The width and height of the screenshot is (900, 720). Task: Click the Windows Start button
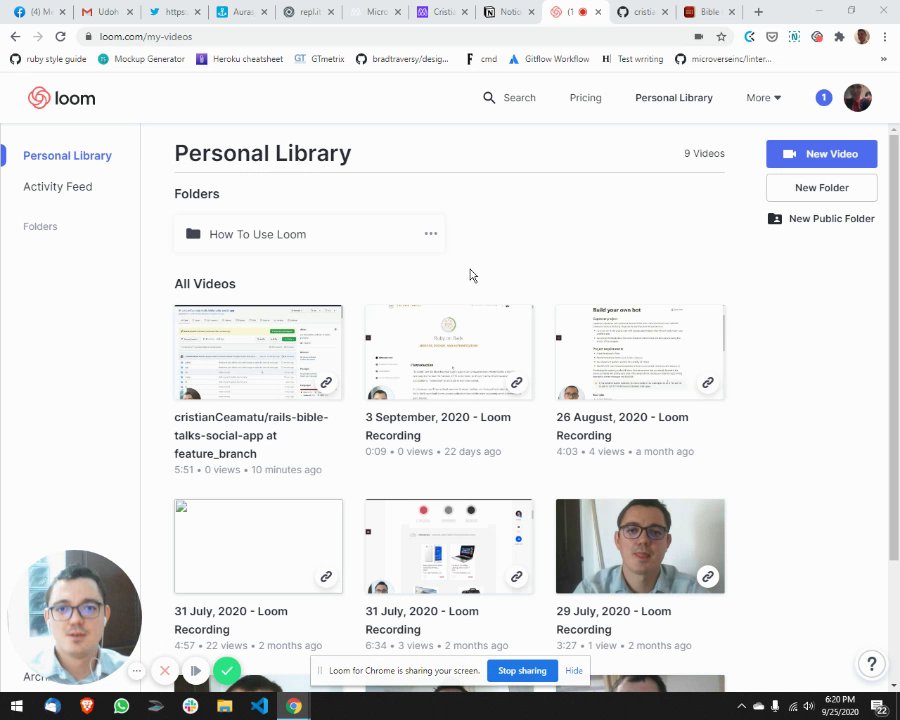pos(17,706)
